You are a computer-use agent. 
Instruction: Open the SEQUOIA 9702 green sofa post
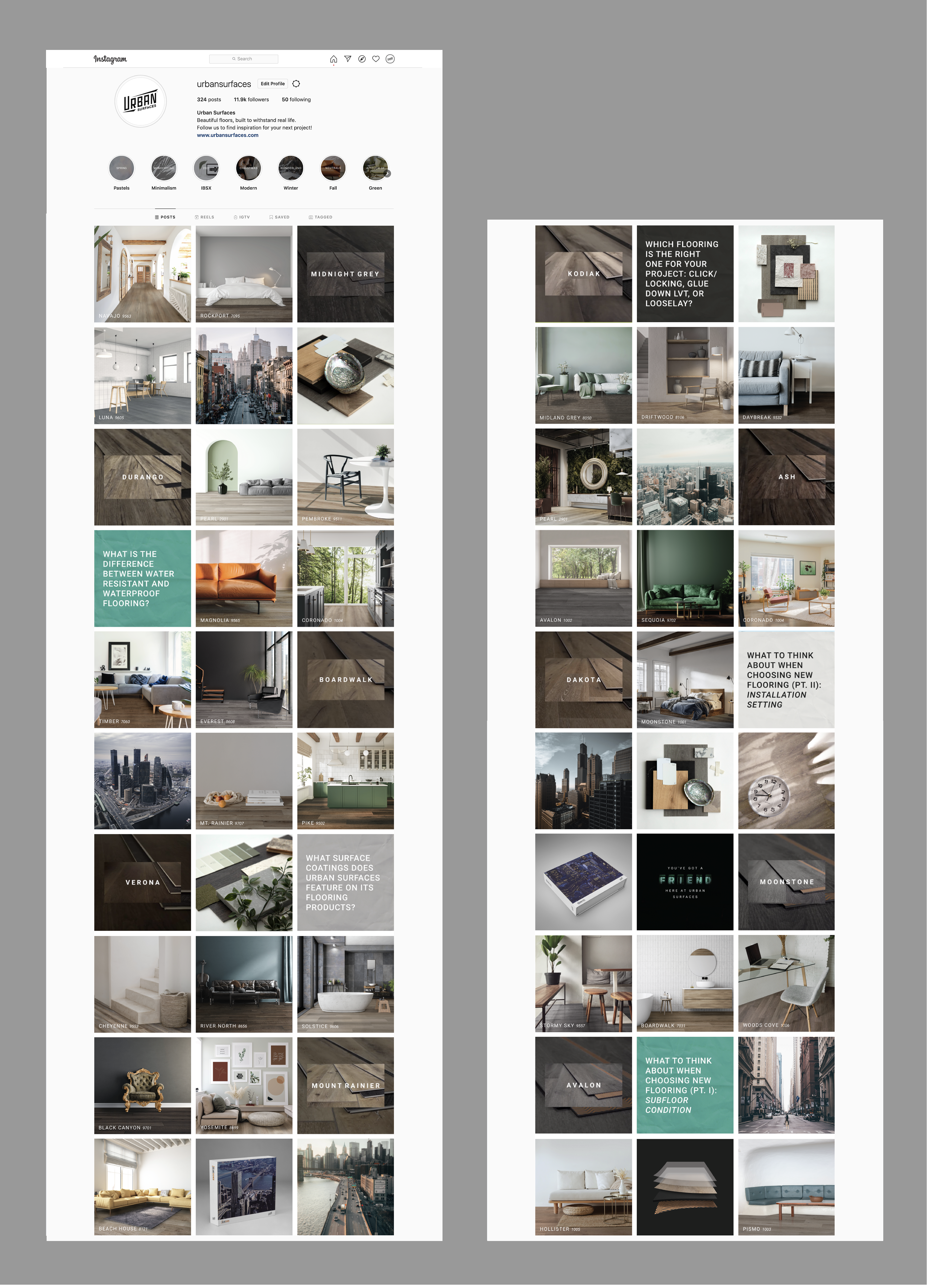pyautogui.click(x=685, y=579)
